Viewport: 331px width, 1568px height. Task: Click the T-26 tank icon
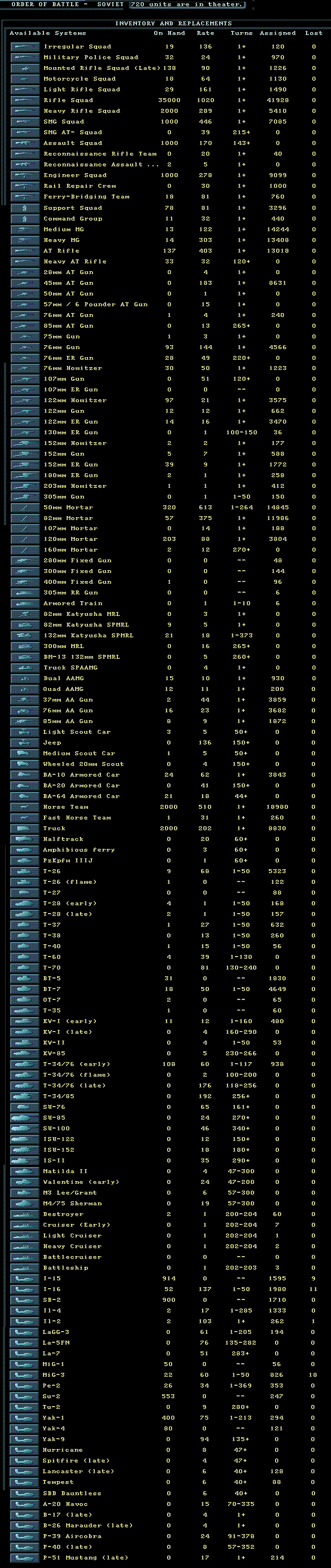click(x=25, y=871)
